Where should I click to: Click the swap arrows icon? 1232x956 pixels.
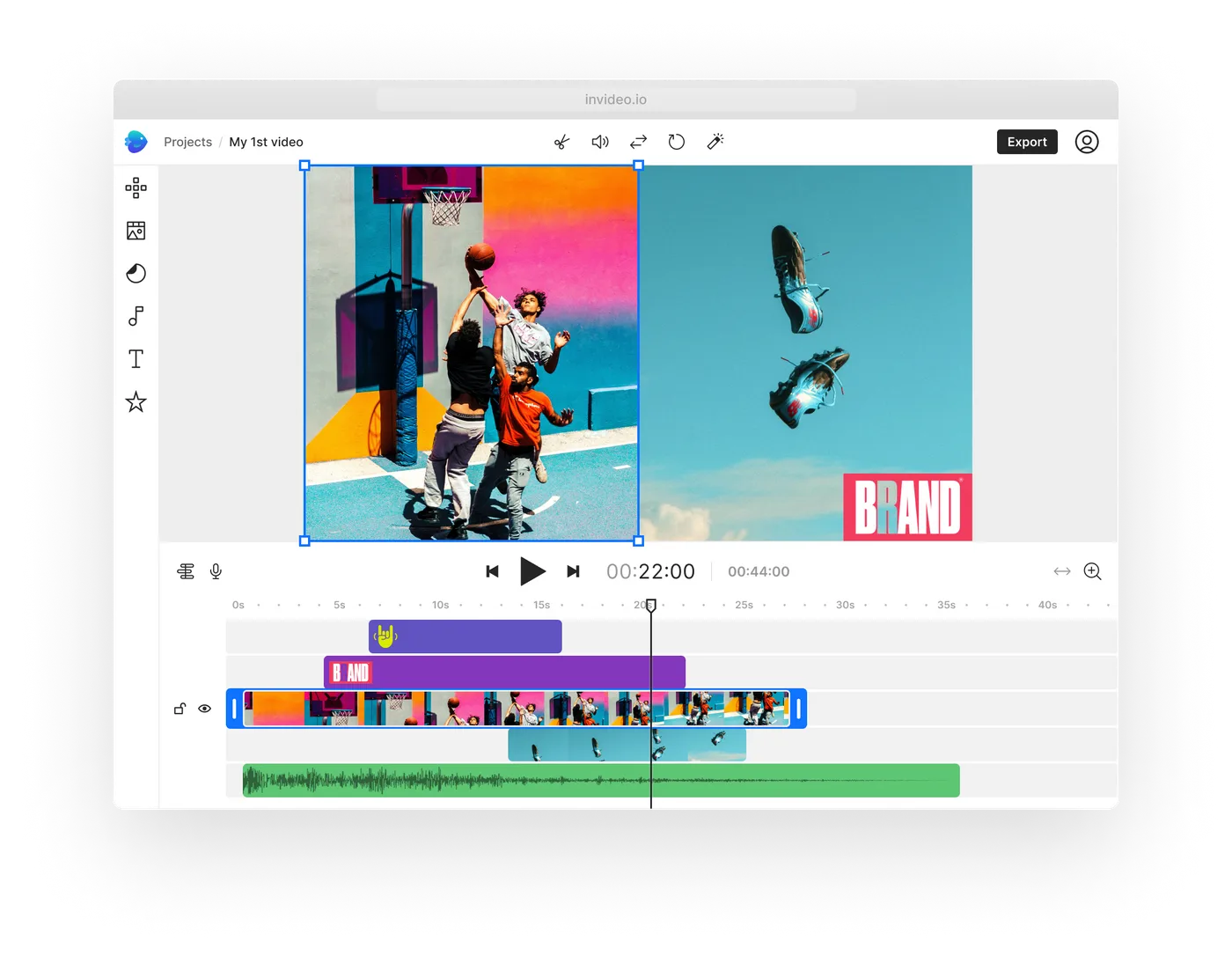(x=639, y=142)
